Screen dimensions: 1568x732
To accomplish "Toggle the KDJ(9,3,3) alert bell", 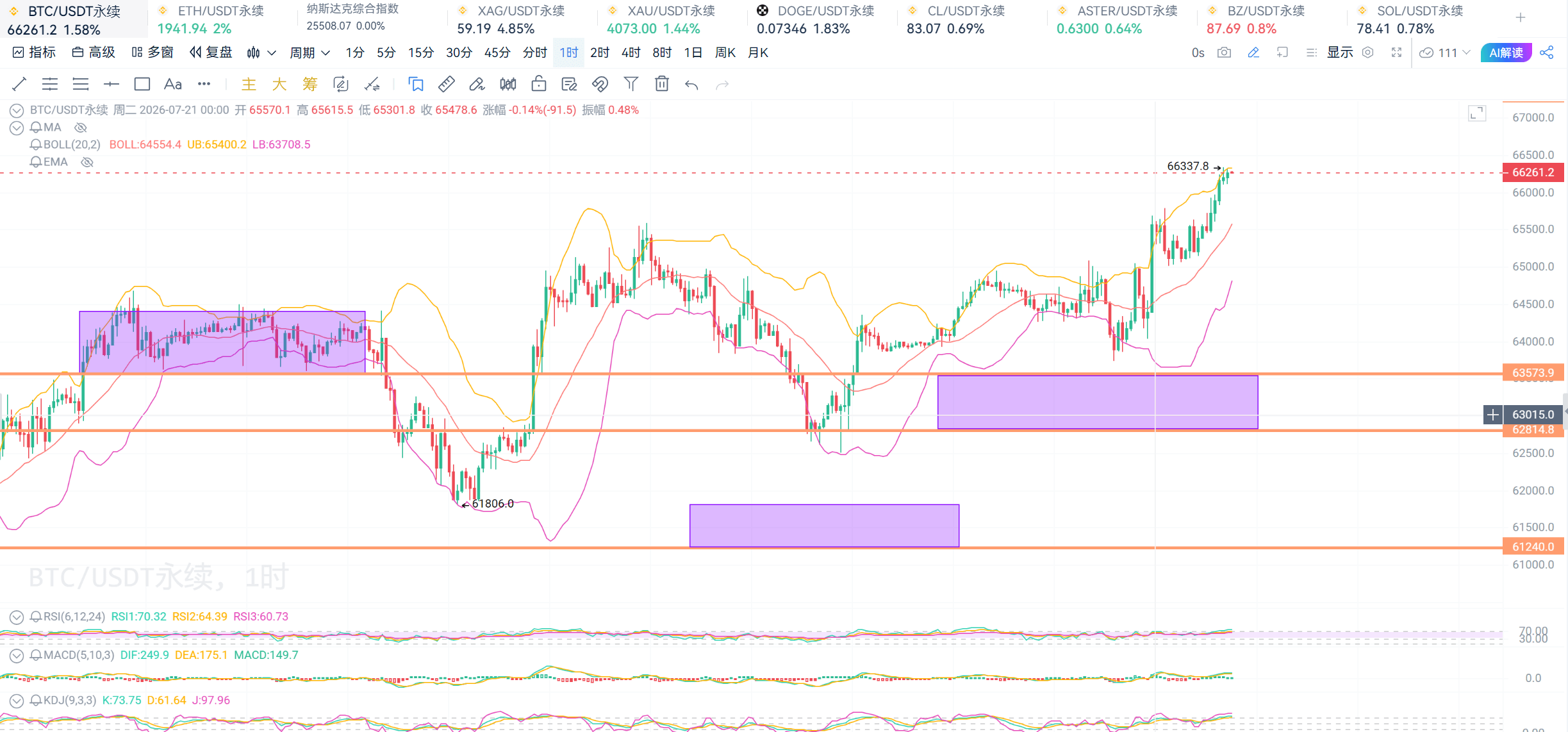I will point(37,701).
